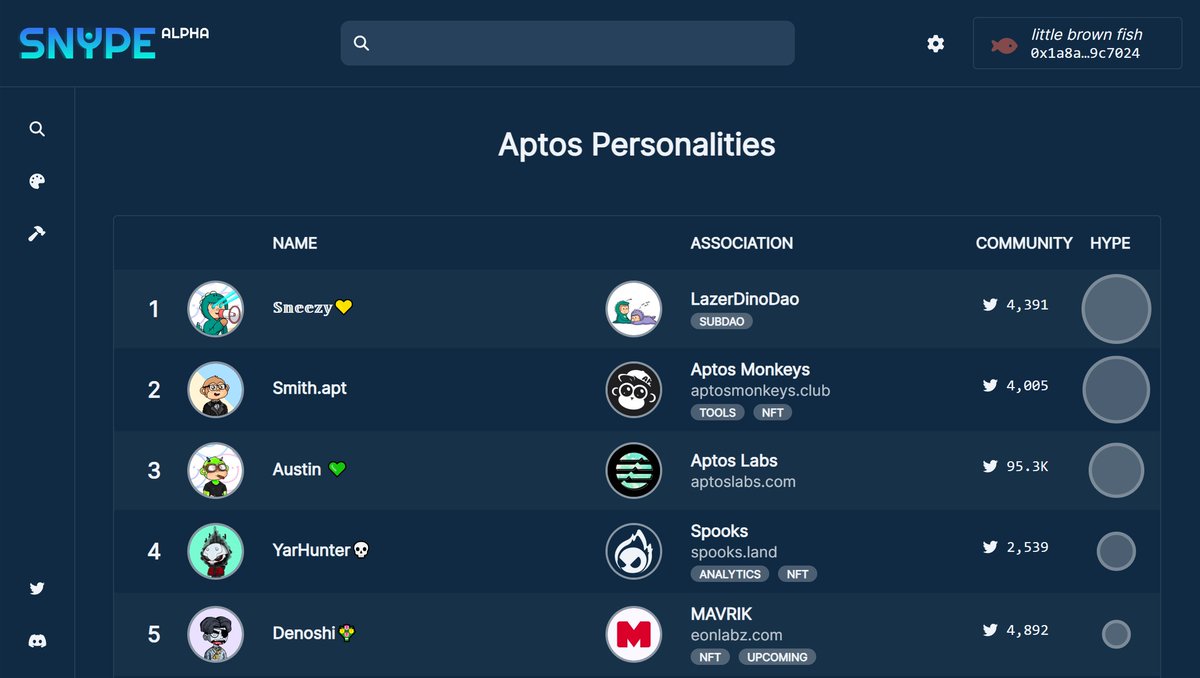Open the Spooks flame logo

coord(634,551)
